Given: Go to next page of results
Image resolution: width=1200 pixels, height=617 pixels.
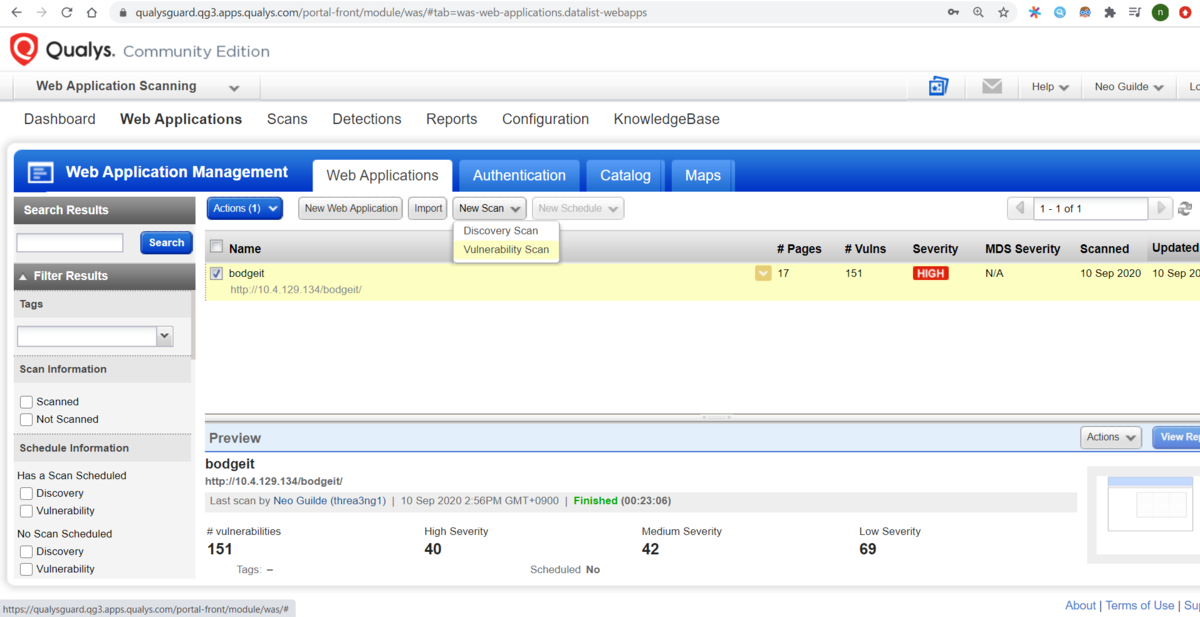Looking at the screenshot, I should pos(1160,208).
